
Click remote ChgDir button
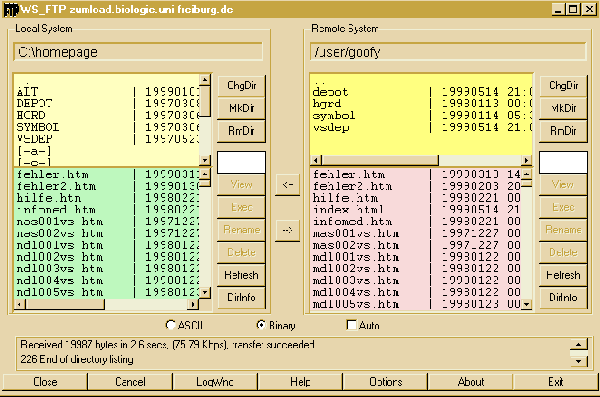(x=563, y=85)
